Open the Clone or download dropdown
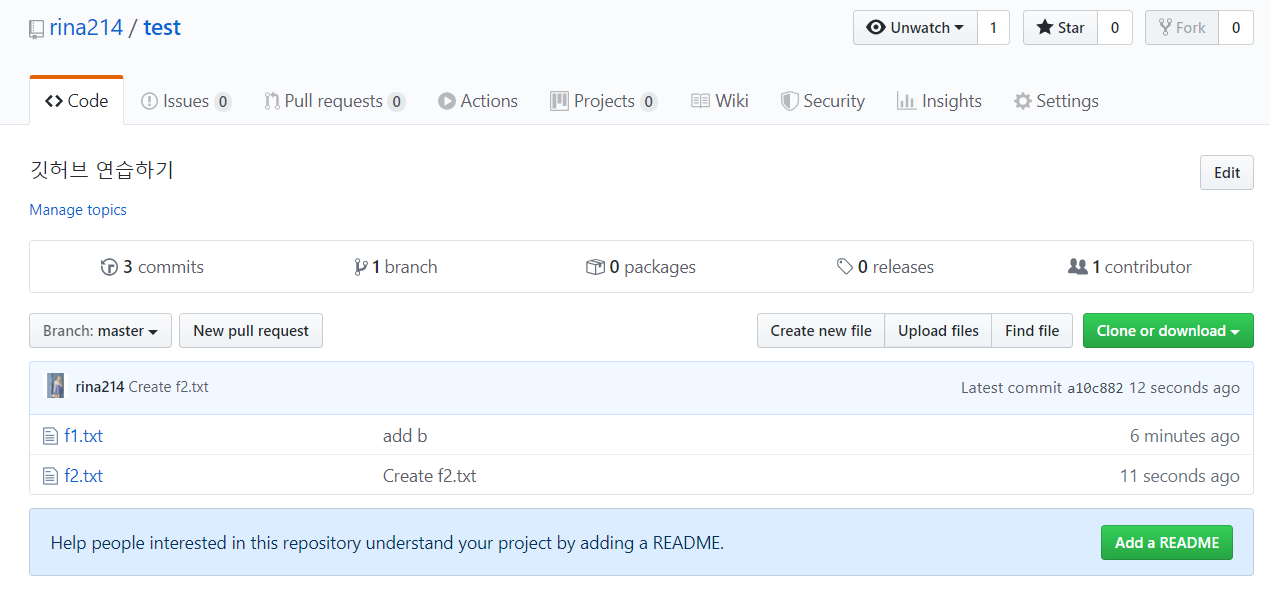The width and height of the screenshot is (1270, 608). click(x=1168, y=331)
